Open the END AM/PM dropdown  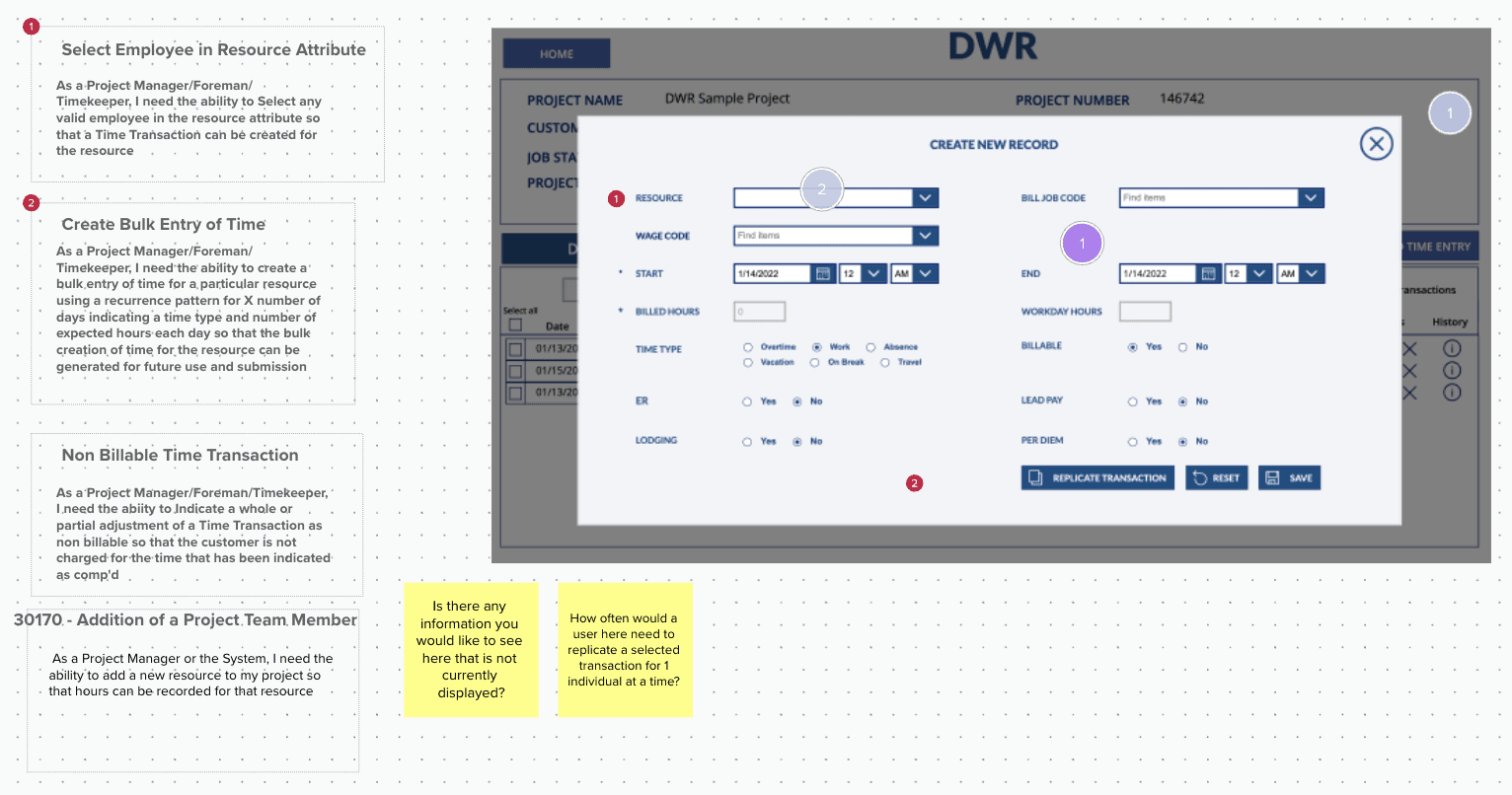[1312, 273]
